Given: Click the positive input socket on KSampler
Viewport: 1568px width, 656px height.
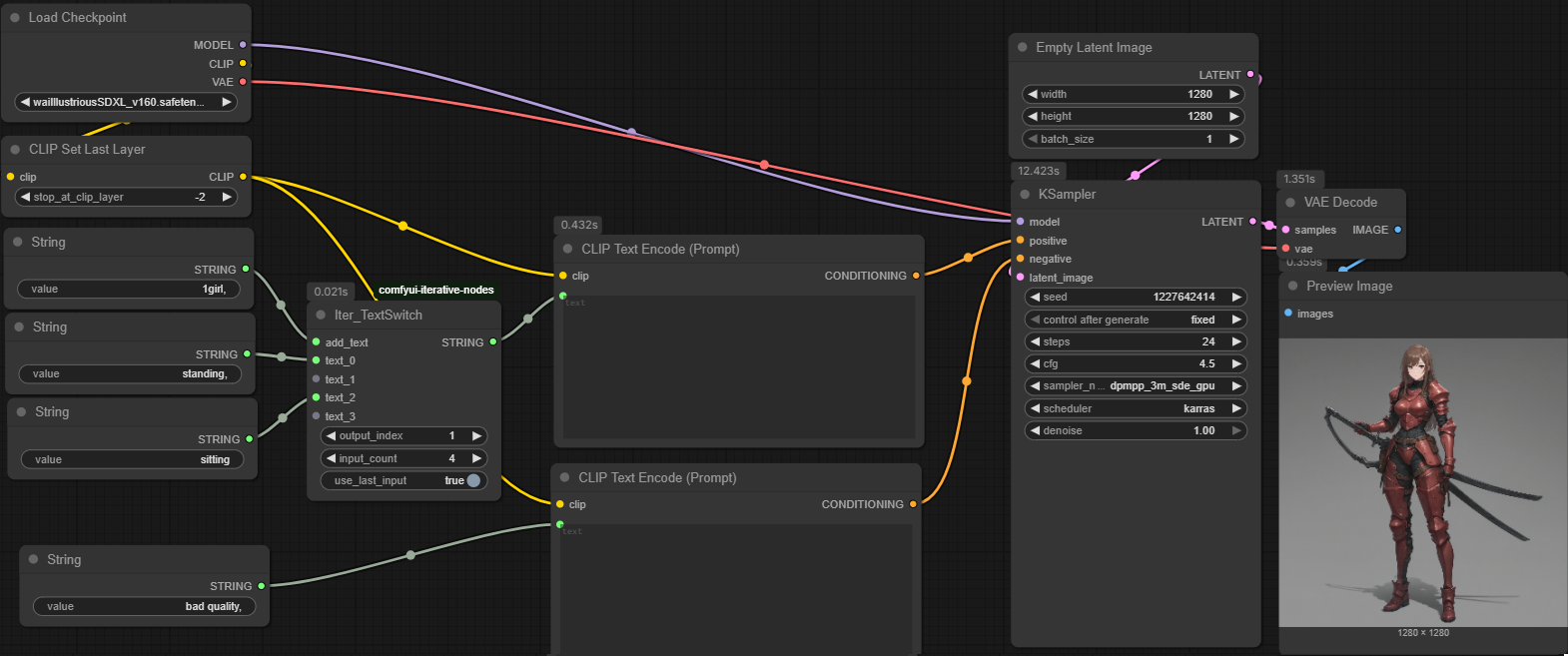Looking at the screenshot, I should click(1020, 241).
